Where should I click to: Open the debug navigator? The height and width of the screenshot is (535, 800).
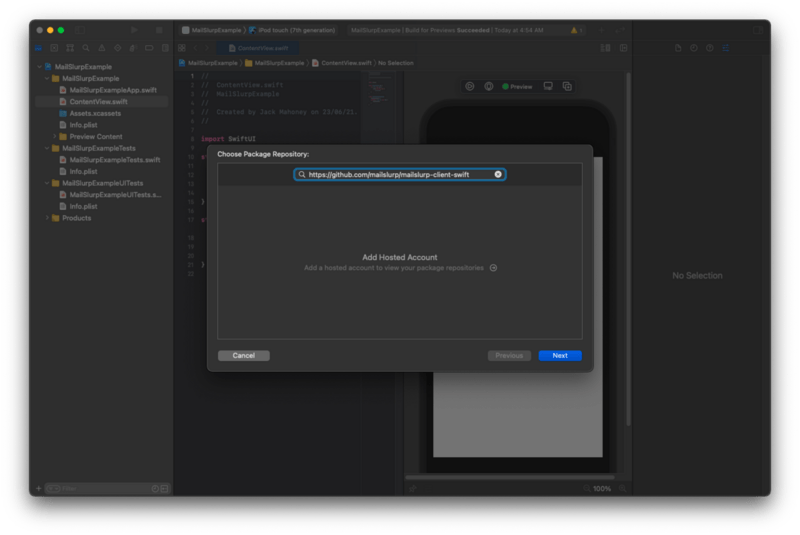133,48
